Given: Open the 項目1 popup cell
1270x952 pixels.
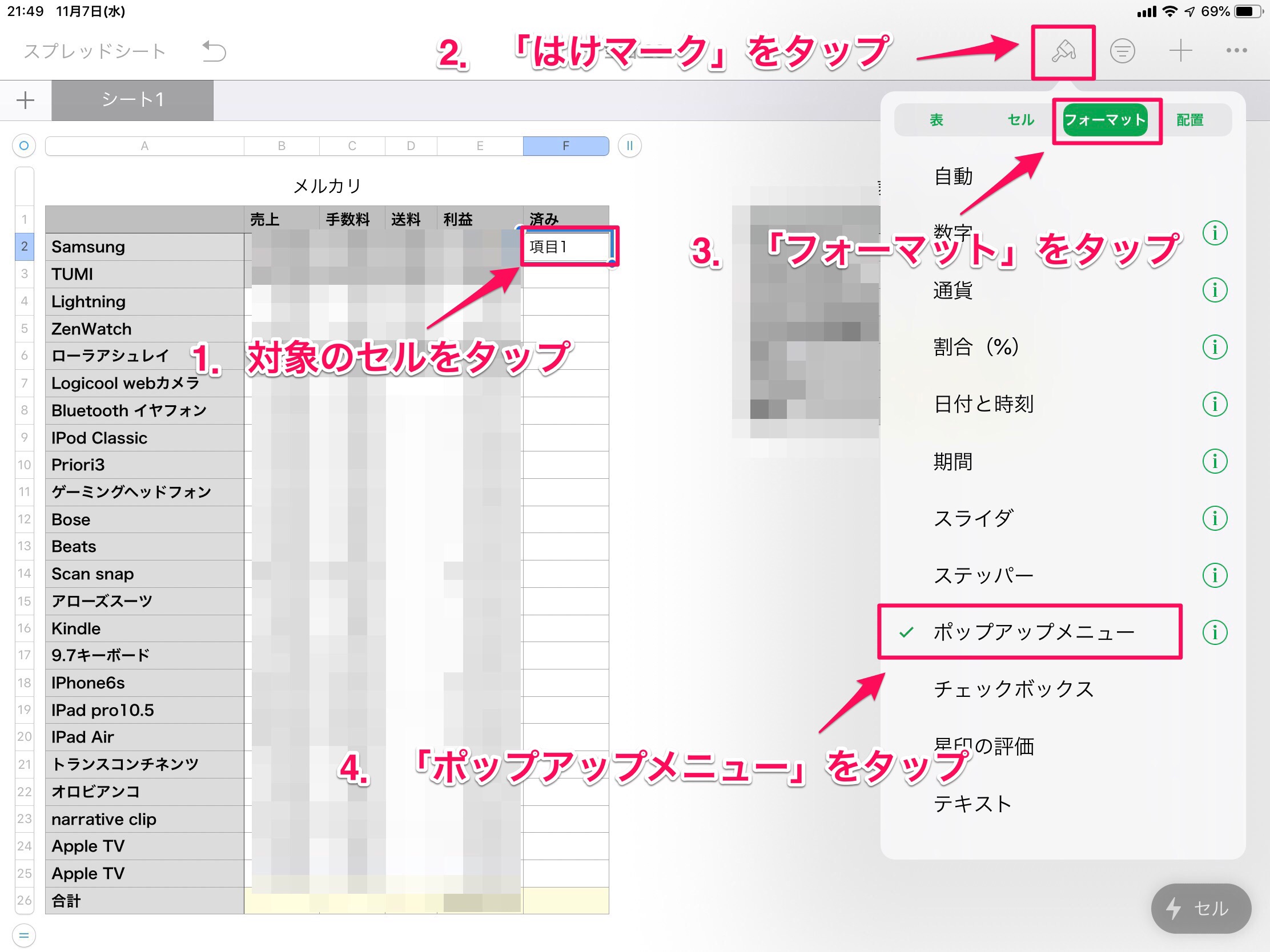Looking at the screenshot, I should (566, 247).
